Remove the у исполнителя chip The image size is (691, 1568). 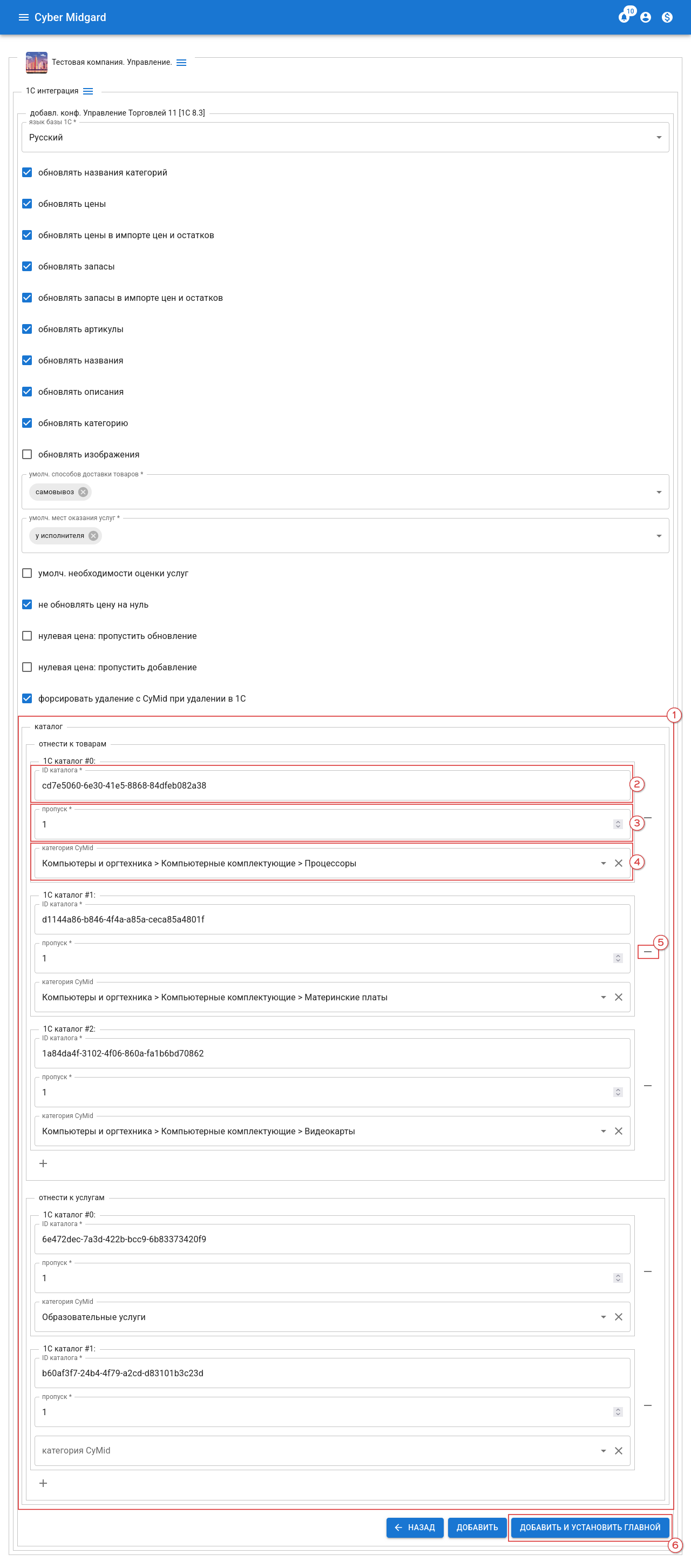pyautogui.click(x=93, y=536)
